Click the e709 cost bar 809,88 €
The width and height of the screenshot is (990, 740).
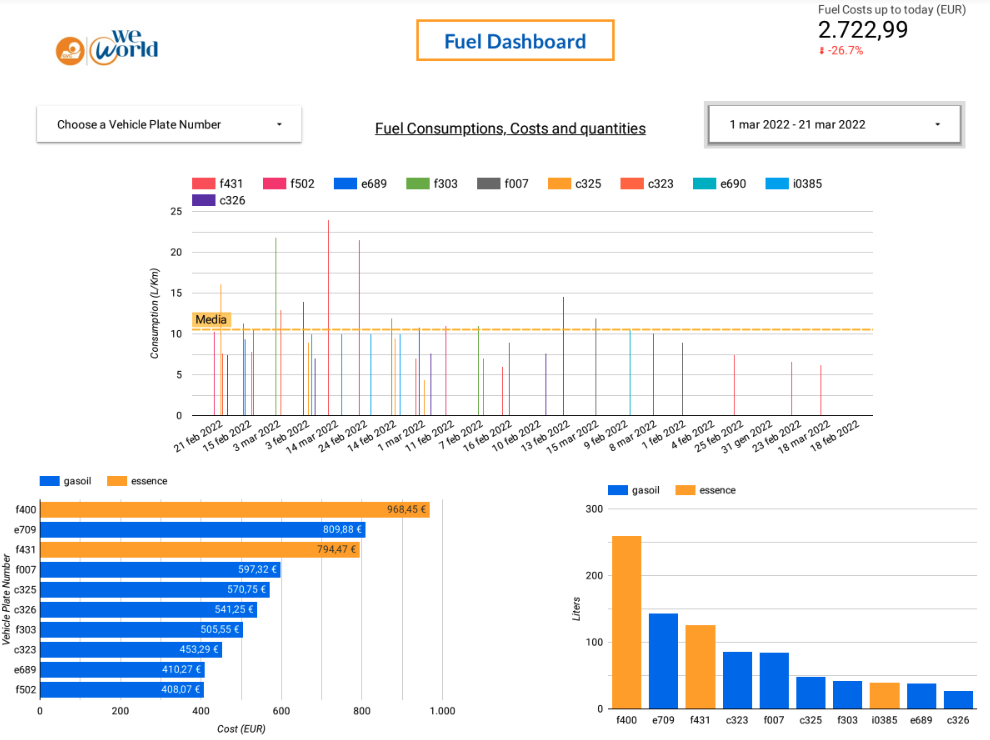pyautogui.click(x=202, y=530)
